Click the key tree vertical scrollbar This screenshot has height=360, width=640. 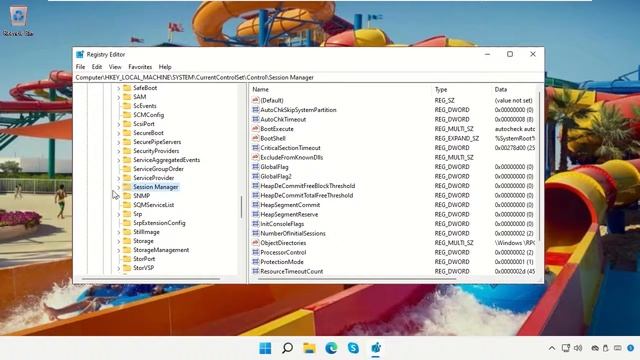[242, 207]
